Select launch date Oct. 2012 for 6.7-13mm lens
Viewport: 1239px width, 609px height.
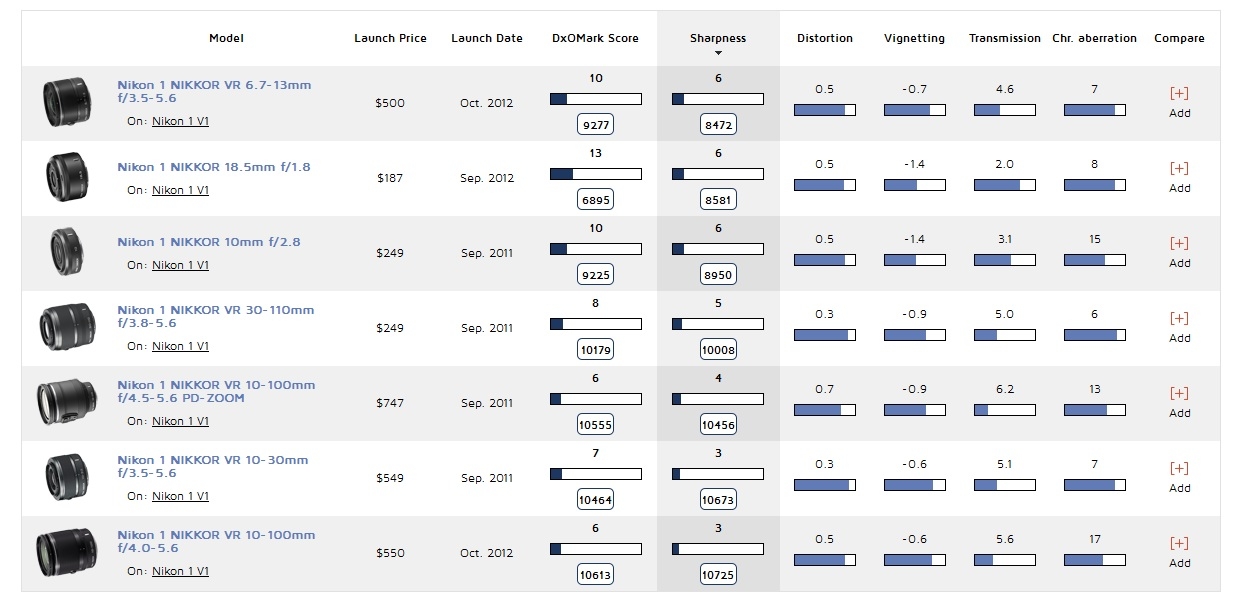(487, 103)
